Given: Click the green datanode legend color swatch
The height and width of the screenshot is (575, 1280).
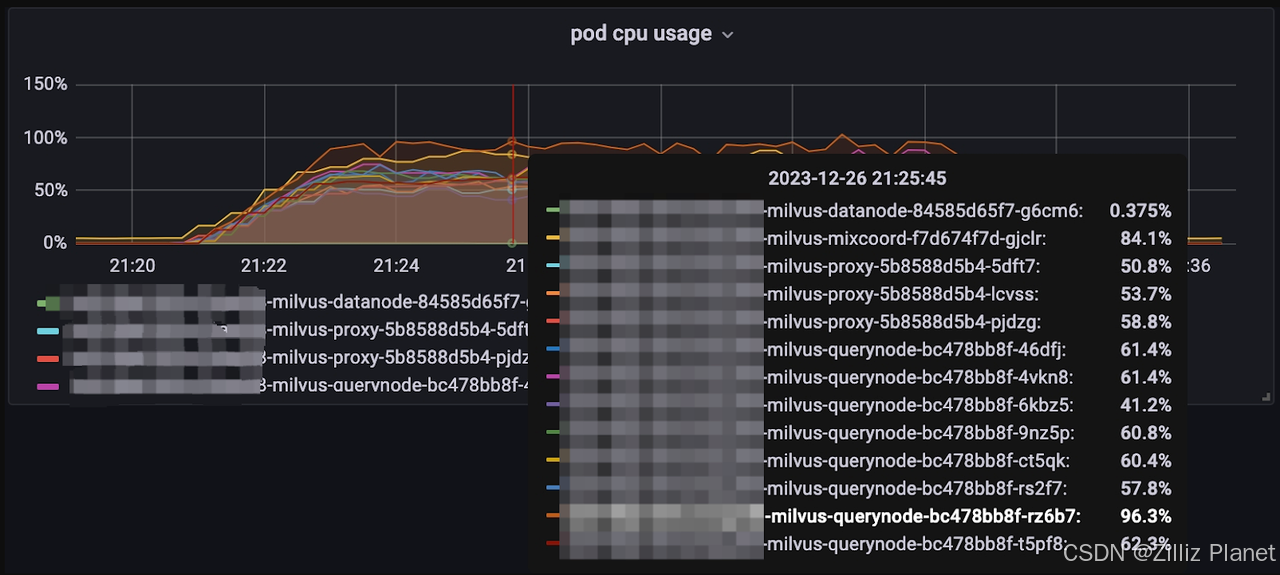Looking at the screenshot, I should point(47,302).
